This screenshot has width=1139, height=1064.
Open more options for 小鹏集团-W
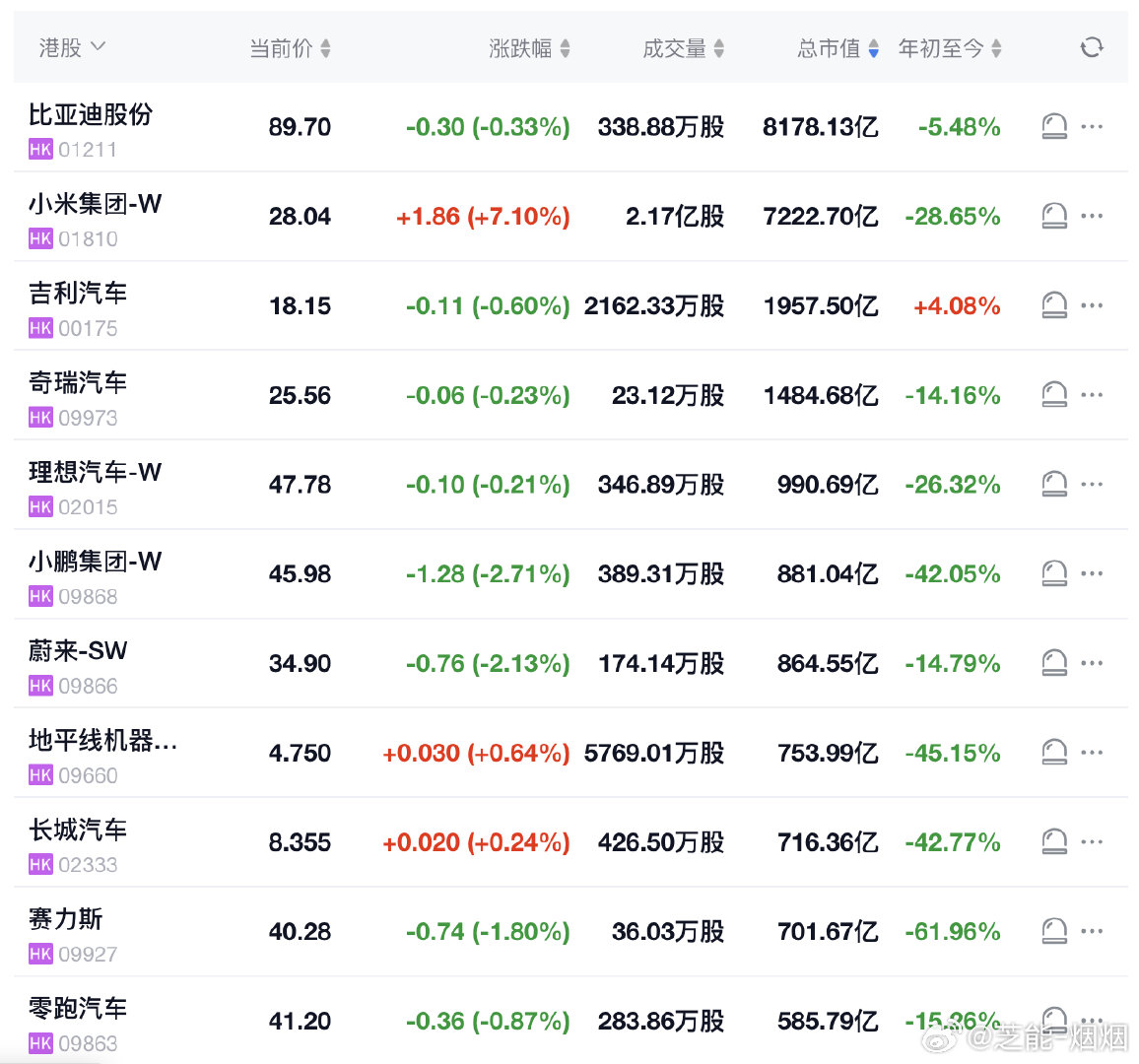(x=1092, y=573)
